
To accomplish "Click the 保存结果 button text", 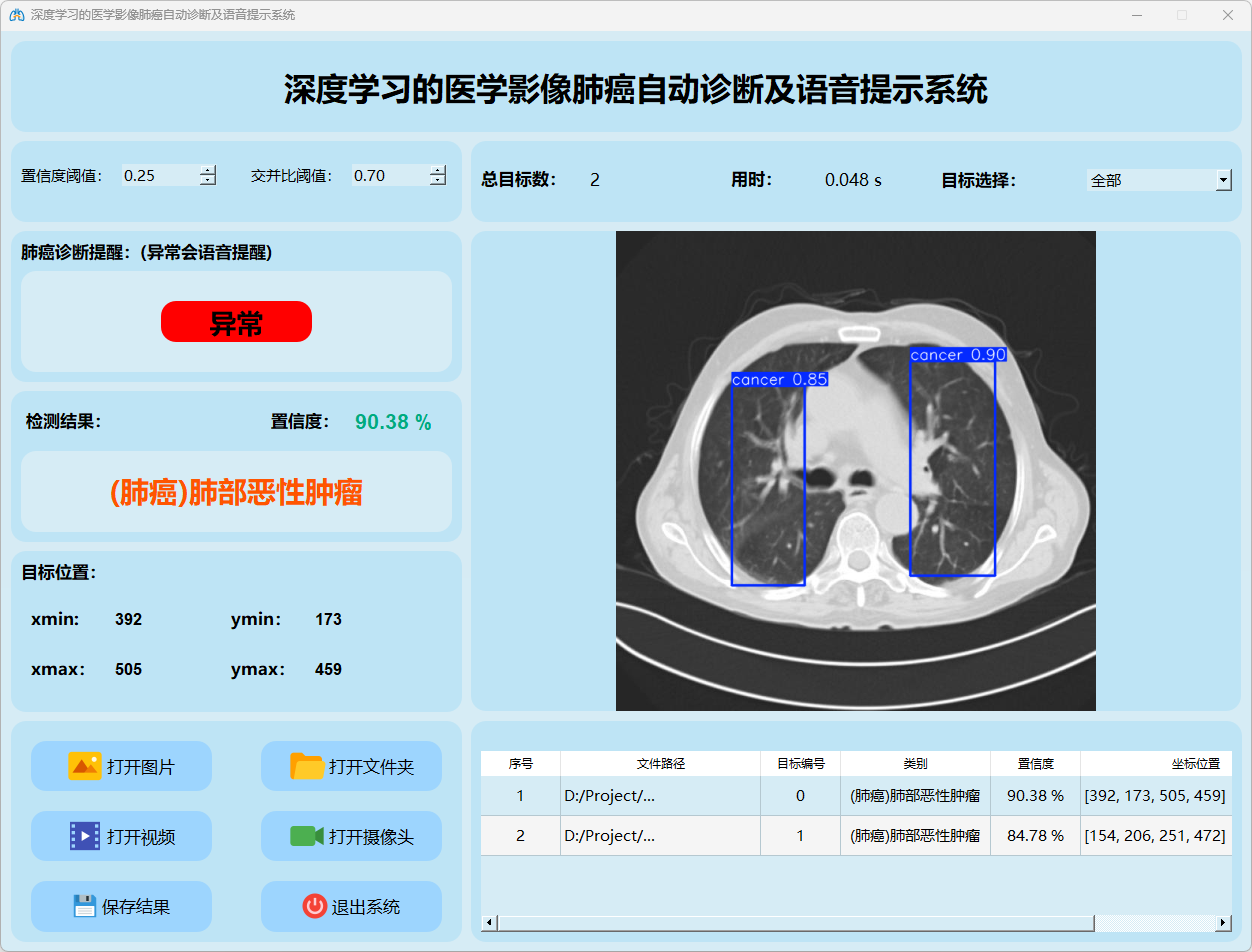I will tap(136, 907).
